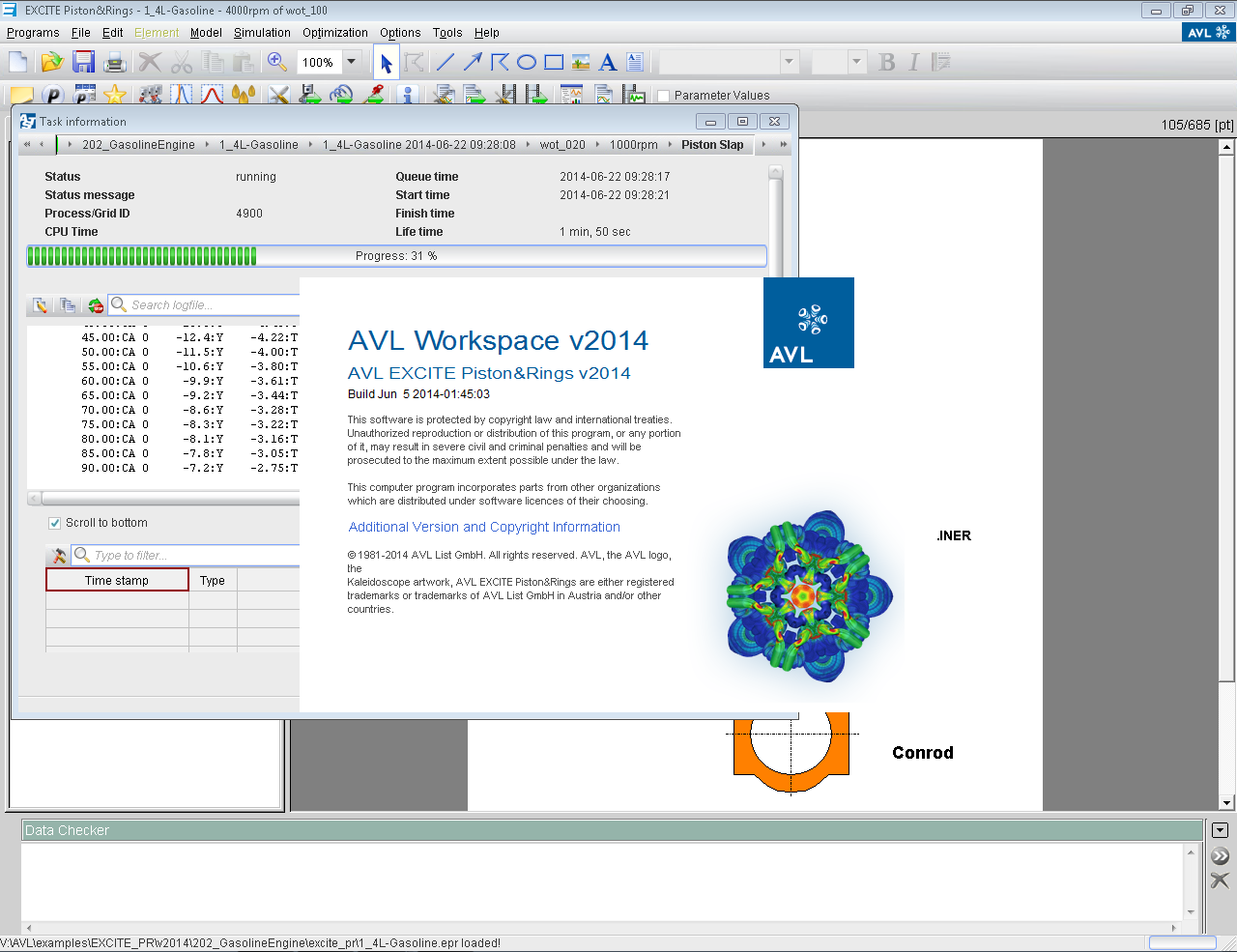This screenshot has width=1237, height=952.
Task: Open the File menu
Action: [x=81, y=33]
